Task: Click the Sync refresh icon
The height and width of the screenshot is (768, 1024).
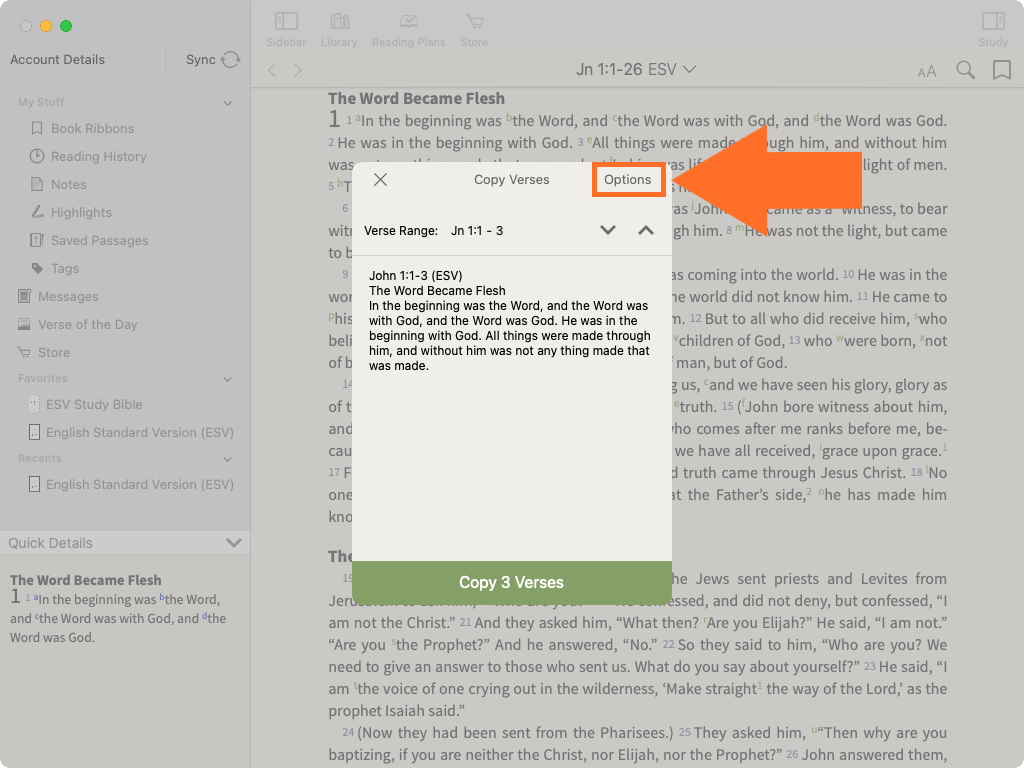Action: coord(231,60)
